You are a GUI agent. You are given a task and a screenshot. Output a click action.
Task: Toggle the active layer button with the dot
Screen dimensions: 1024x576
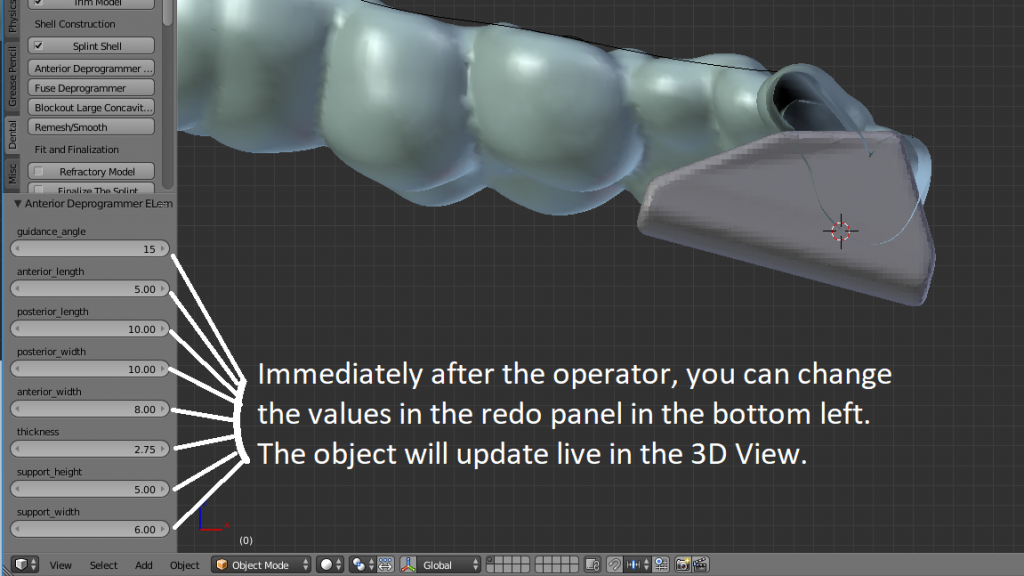click(492, 561)
